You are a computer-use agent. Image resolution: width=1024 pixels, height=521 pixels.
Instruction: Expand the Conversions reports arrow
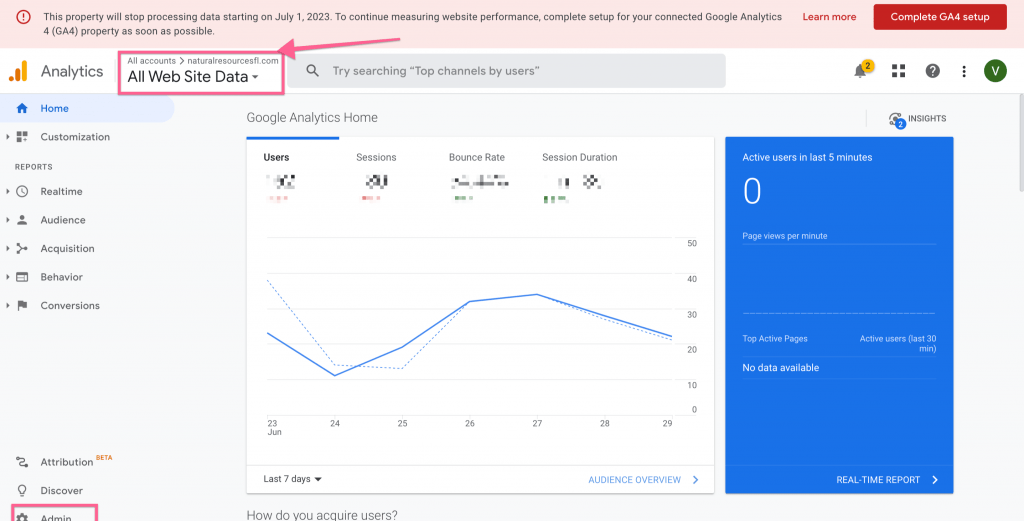(7, 306)
